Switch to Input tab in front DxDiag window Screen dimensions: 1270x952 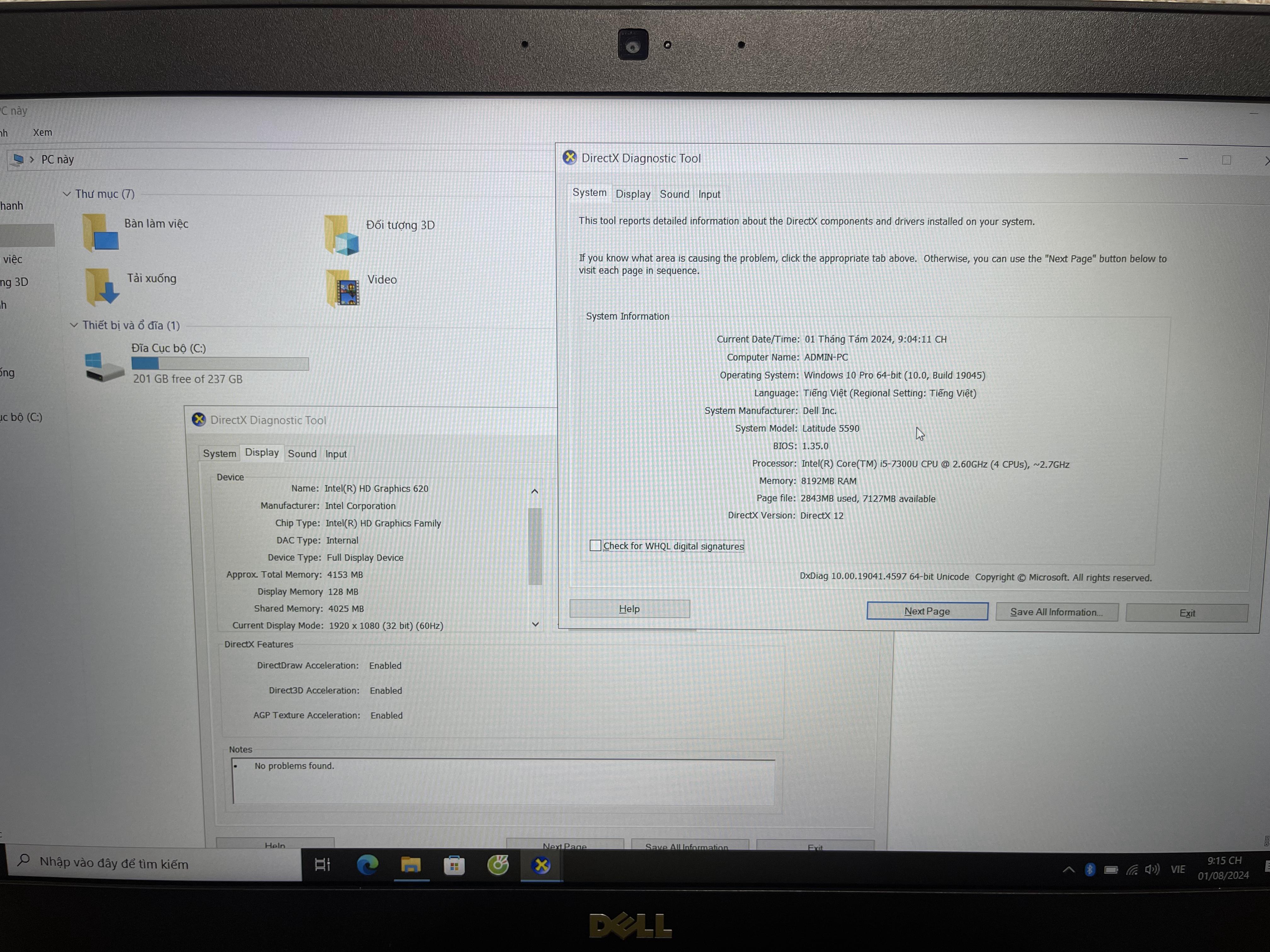click(x=709, y=195)
